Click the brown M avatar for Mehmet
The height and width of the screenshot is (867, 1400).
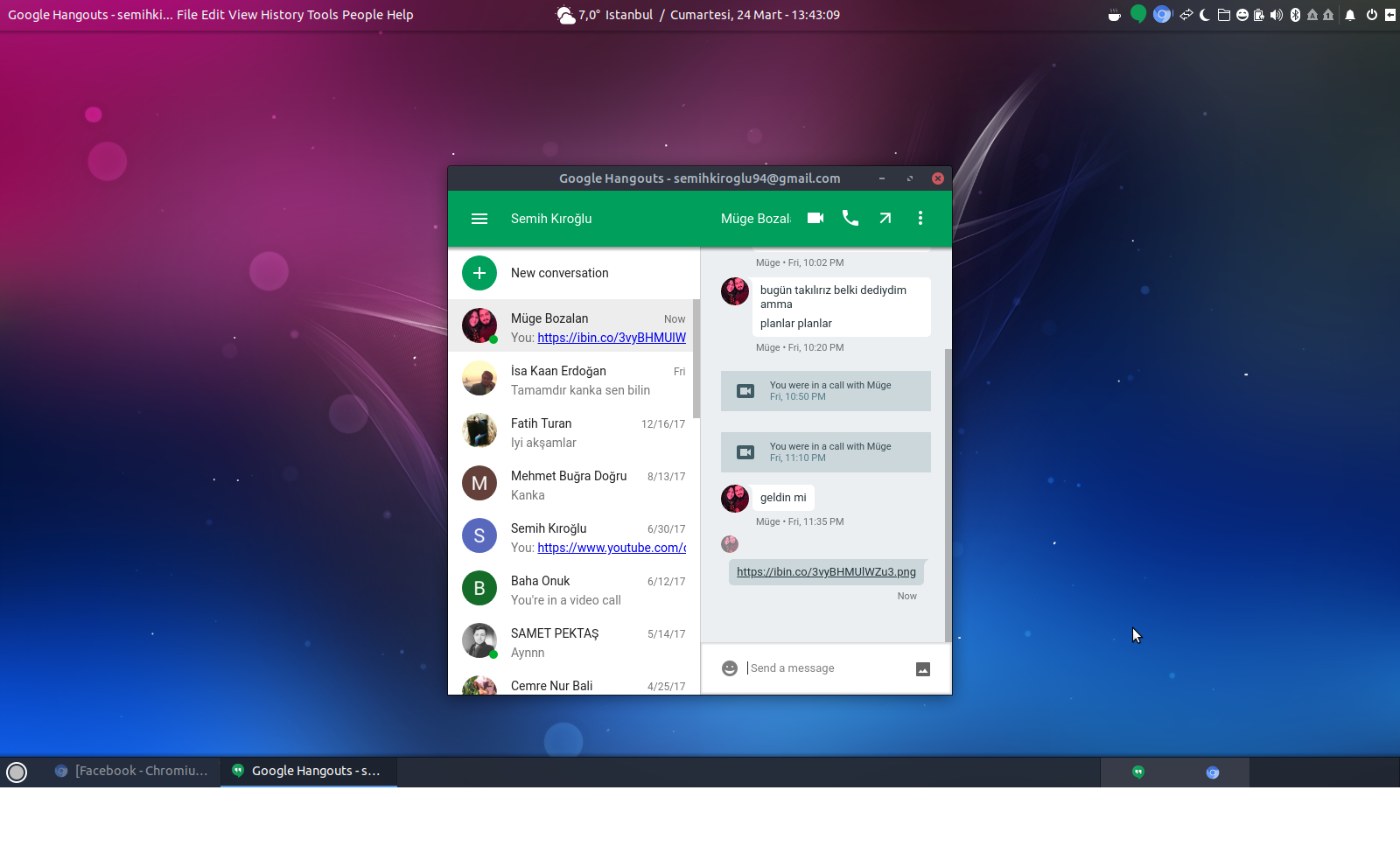click(479, 483)
